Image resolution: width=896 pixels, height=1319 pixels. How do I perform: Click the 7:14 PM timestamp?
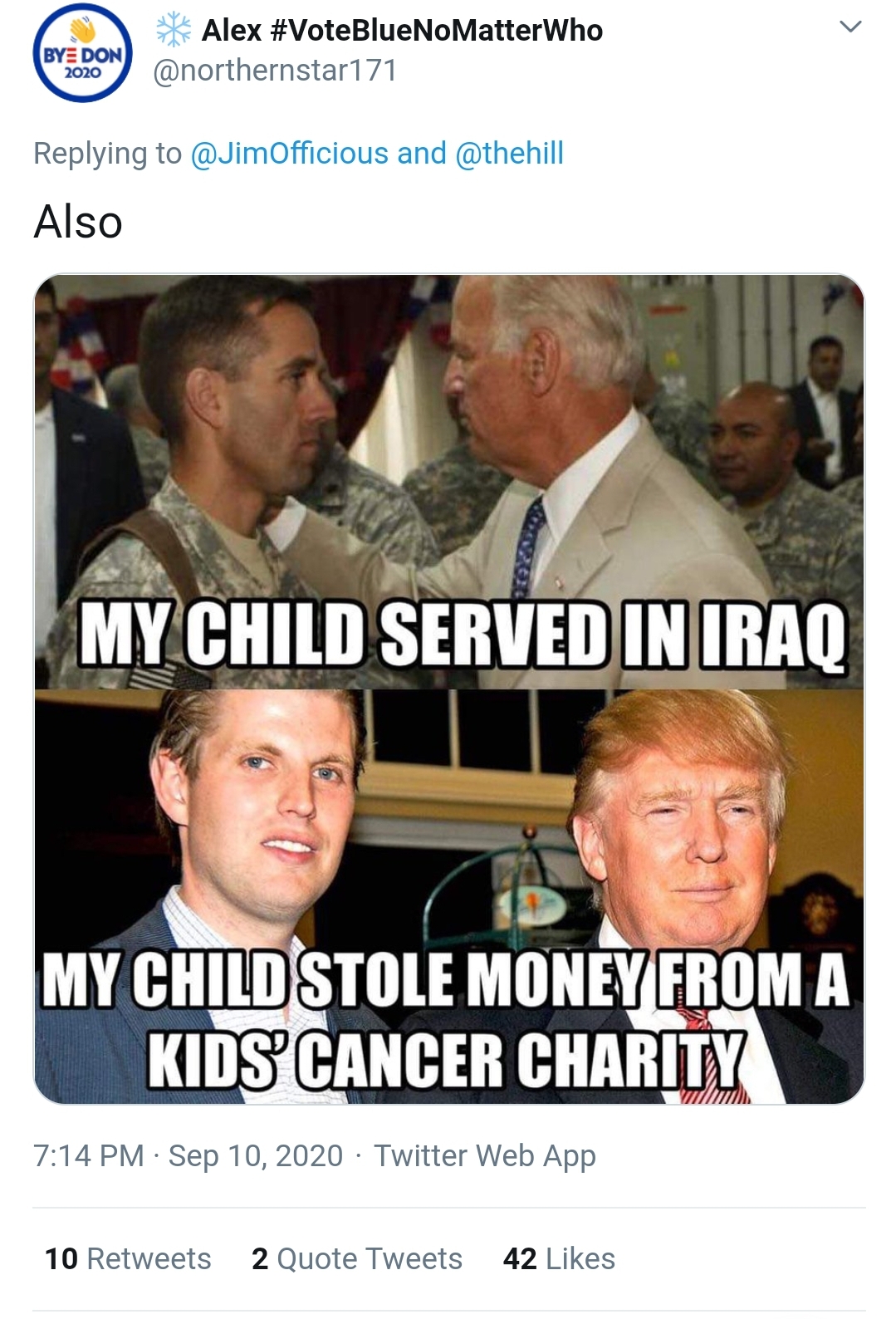89,1155
